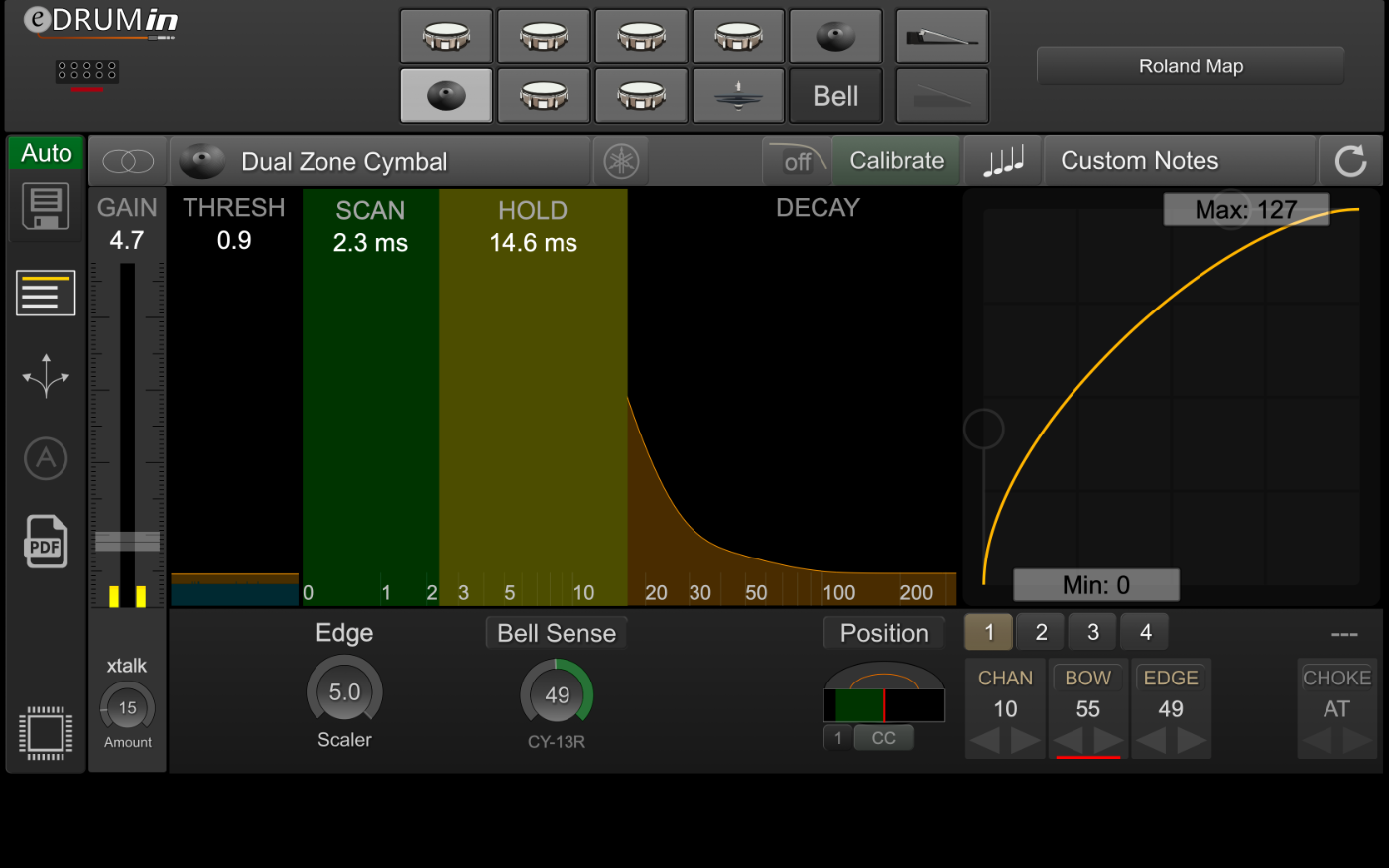Select the drum pad input left of hi-hat
Image resolution: width=1389 pixels, height=868 pixels.
click(x=641, y=95)
